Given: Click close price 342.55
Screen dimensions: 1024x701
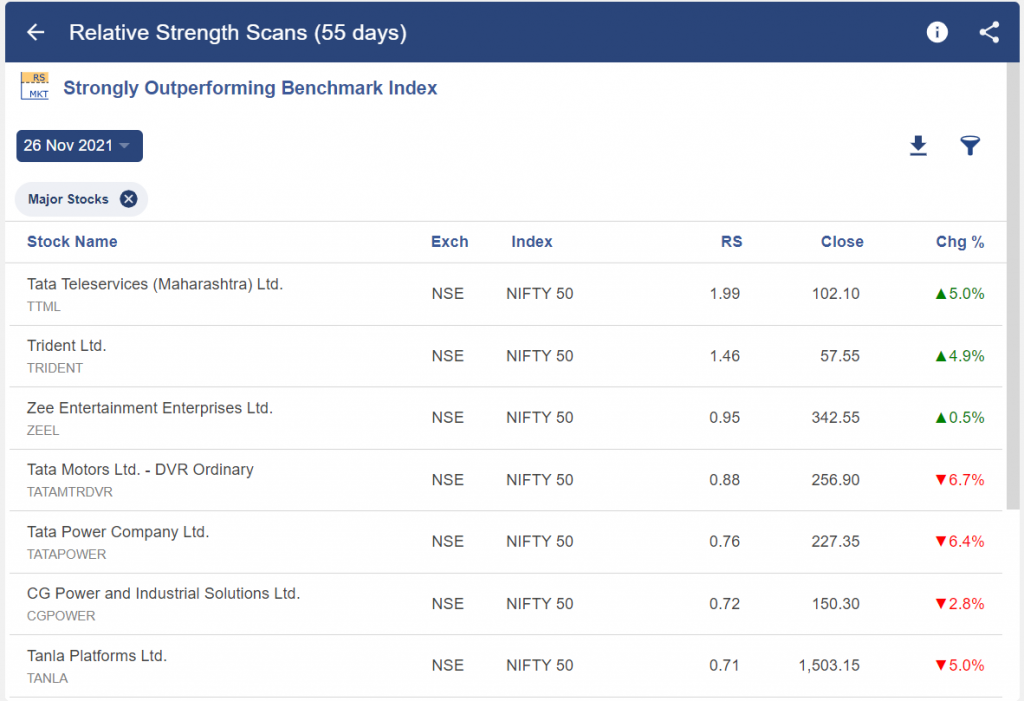Looking at the screenshot, I should tap(836, 417).
